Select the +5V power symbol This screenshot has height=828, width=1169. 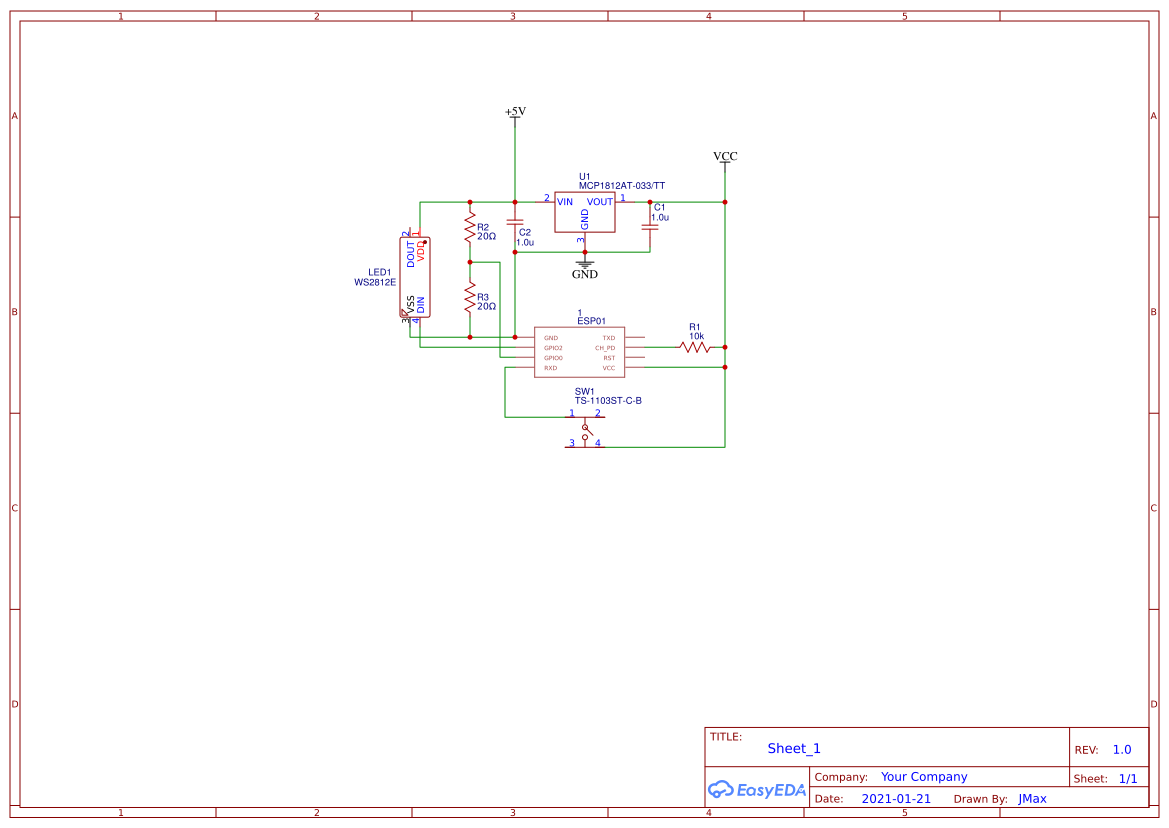point(515,116)
